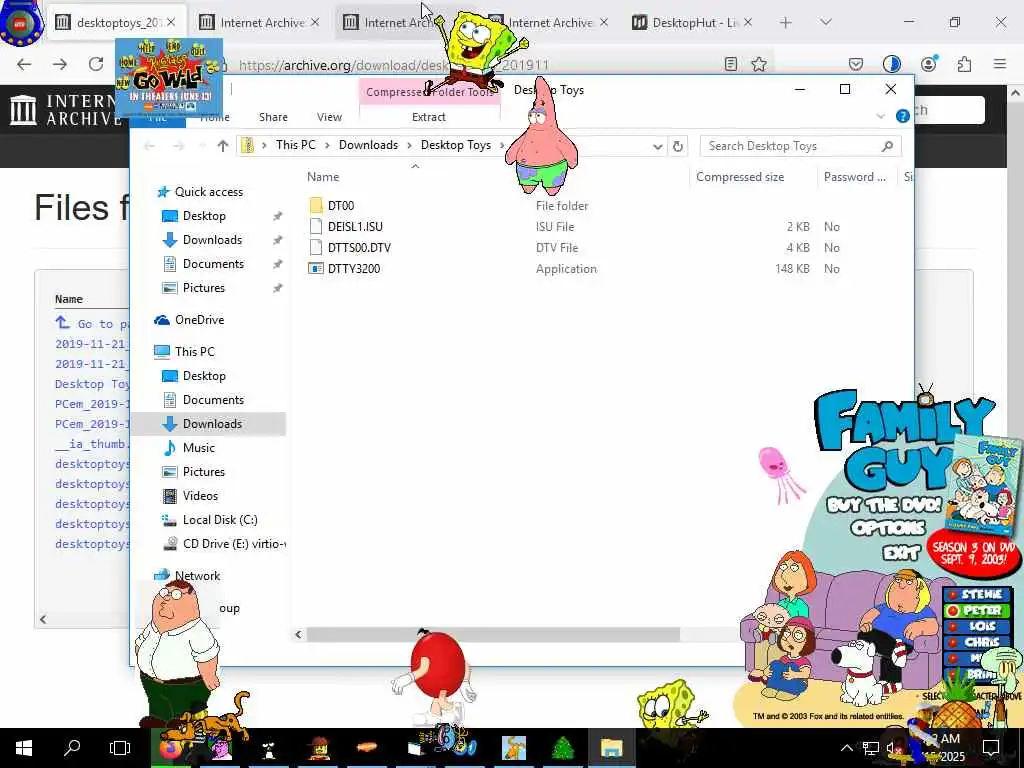Open Explorer help question mark icon
Screen dimensions: 1024x768
(x=903, y=116)
